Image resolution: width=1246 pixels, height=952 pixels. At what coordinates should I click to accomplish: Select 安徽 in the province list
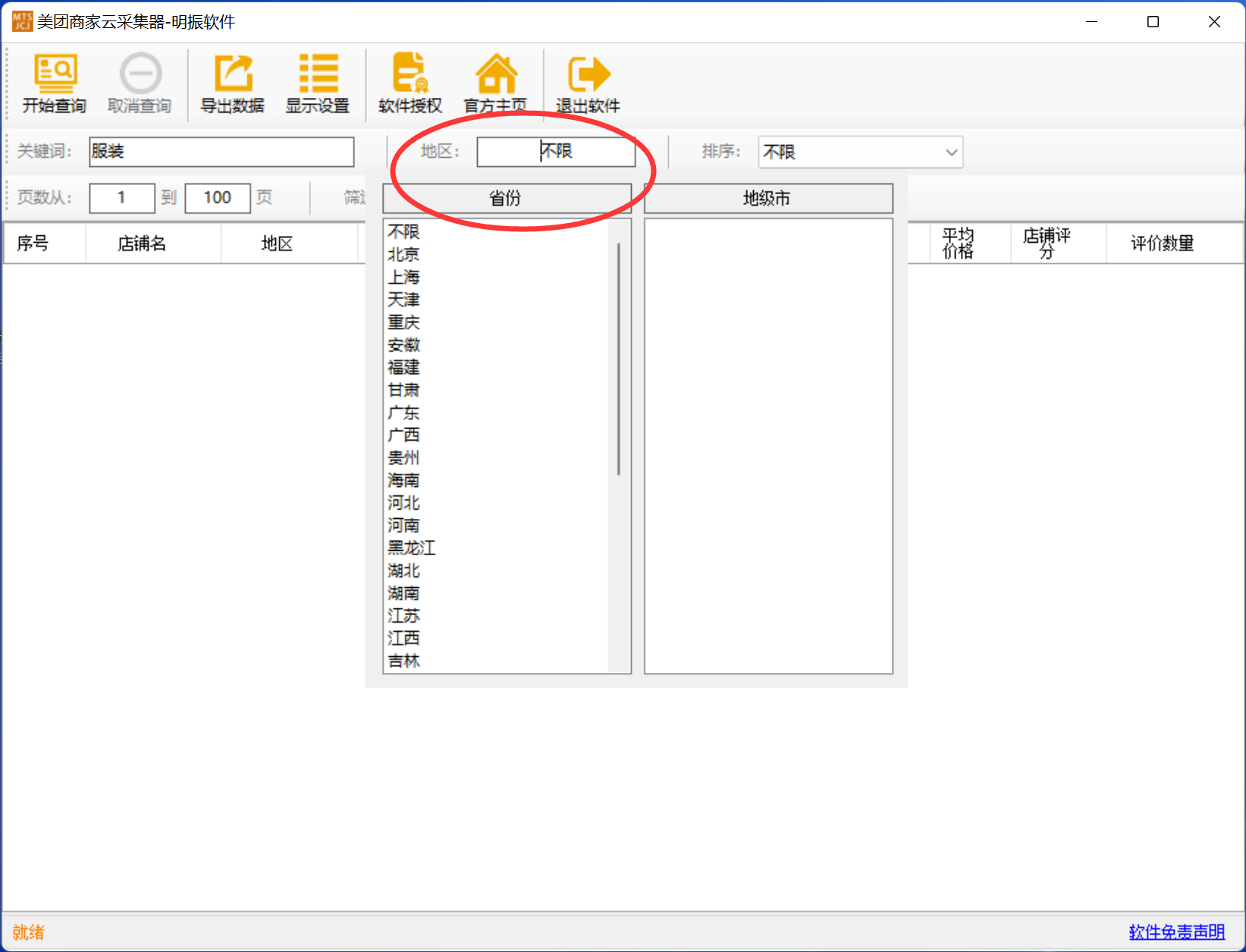pyautogui.click(x=404, y=345)
